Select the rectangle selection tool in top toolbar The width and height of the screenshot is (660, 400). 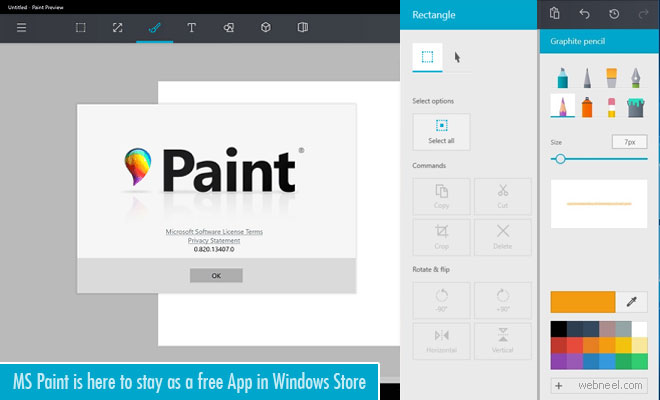tap(80, 28)
